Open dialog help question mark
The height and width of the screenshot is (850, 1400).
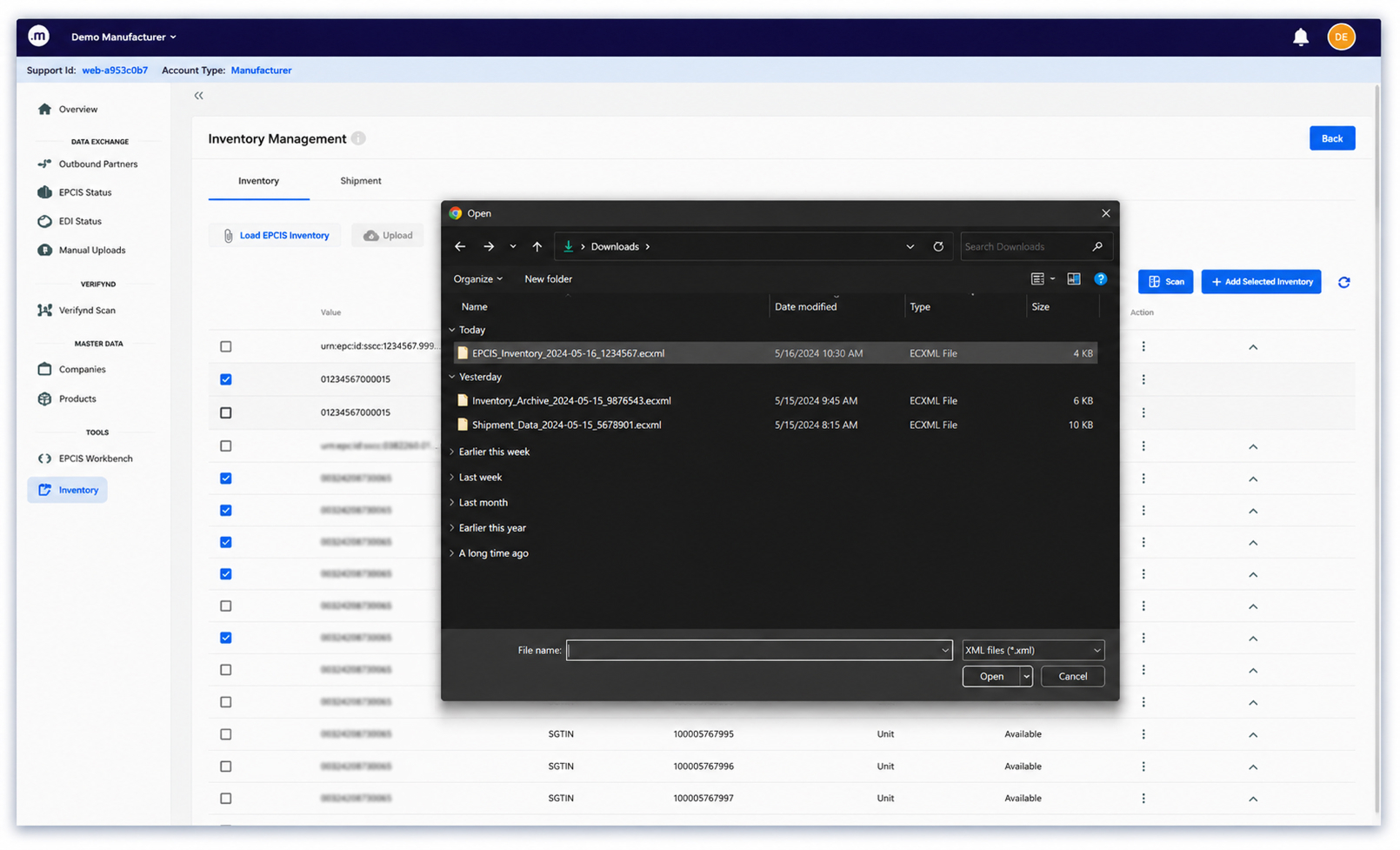(x=1101, y=279)
